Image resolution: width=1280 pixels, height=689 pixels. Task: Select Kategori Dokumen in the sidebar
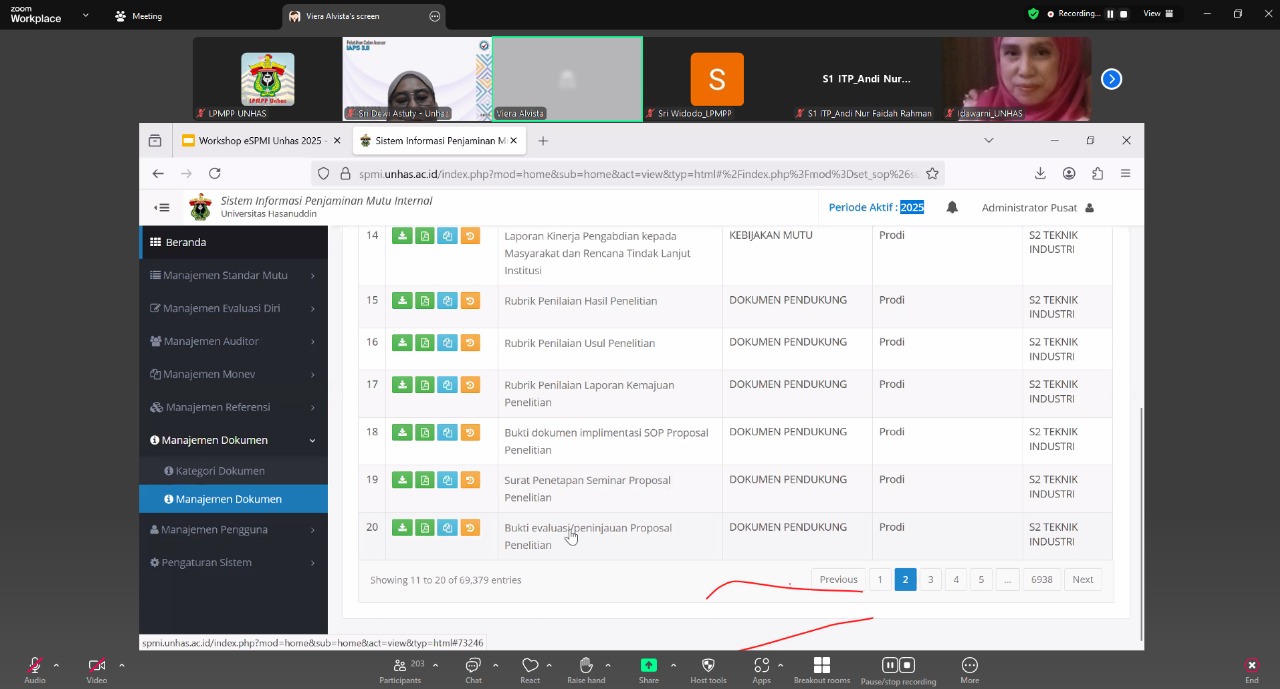point(220,471)
